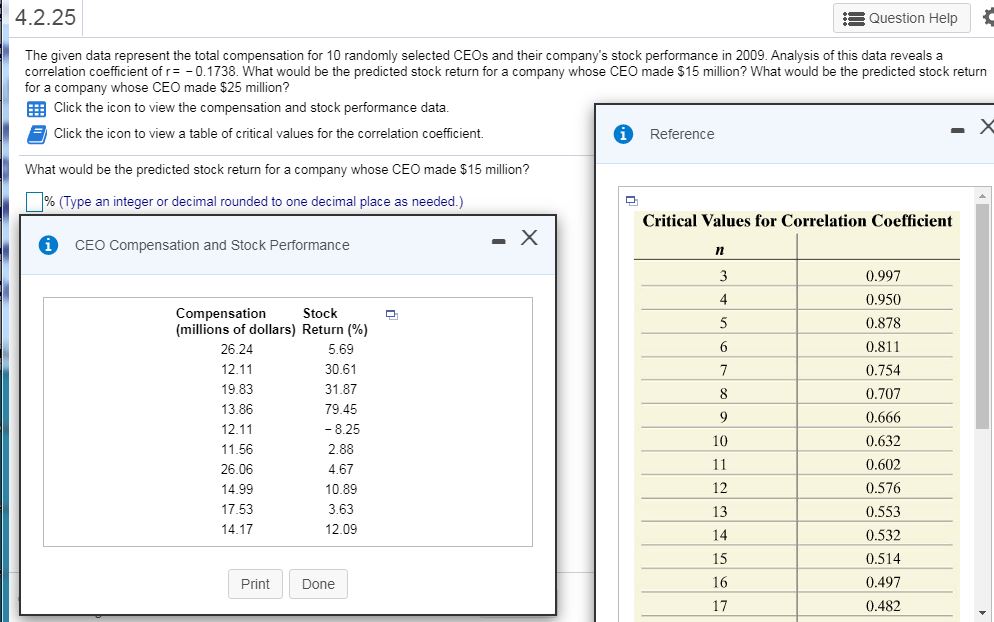The image size is (994, 622).
Task: Click the Stock Return (%) column header
Action: [335, 321]
